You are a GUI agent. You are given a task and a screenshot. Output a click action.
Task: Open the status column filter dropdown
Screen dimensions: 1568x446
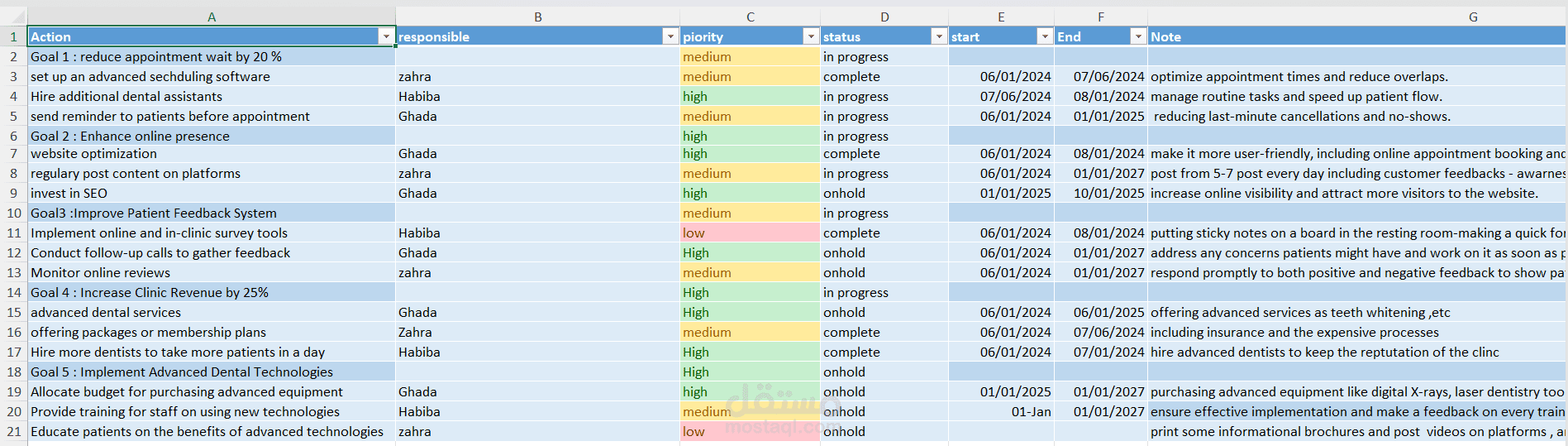pos(939,36)
